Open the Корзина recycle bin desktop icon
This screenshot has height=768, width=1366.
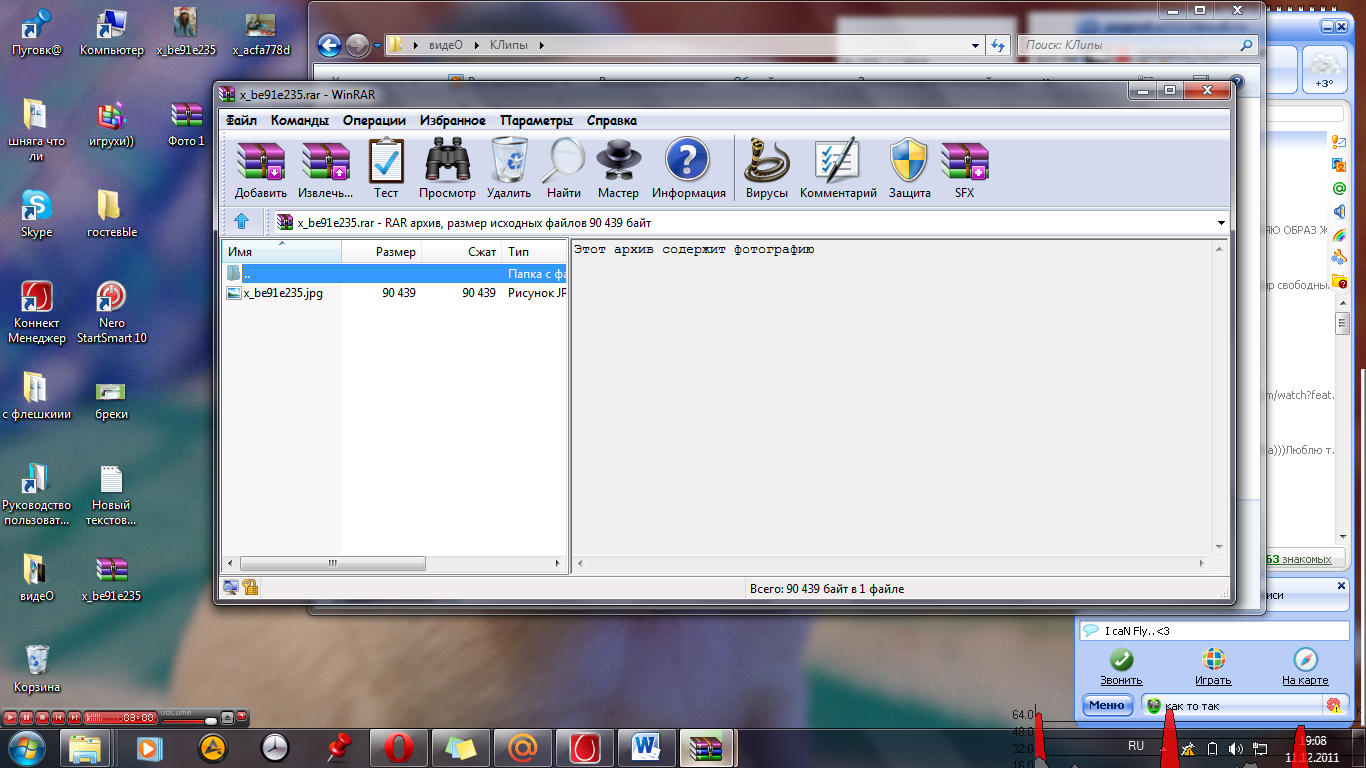pyautogui.click(x=37, y=669)
